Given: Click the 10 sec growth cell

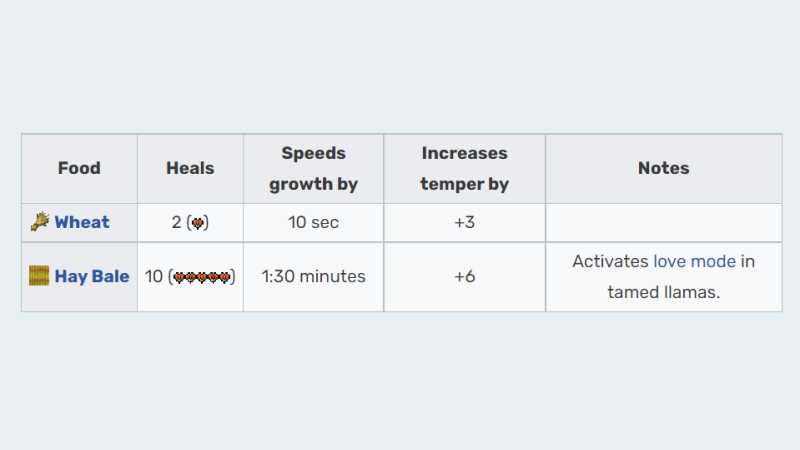Looking at the screenshot, I should (x=313, y=222).
